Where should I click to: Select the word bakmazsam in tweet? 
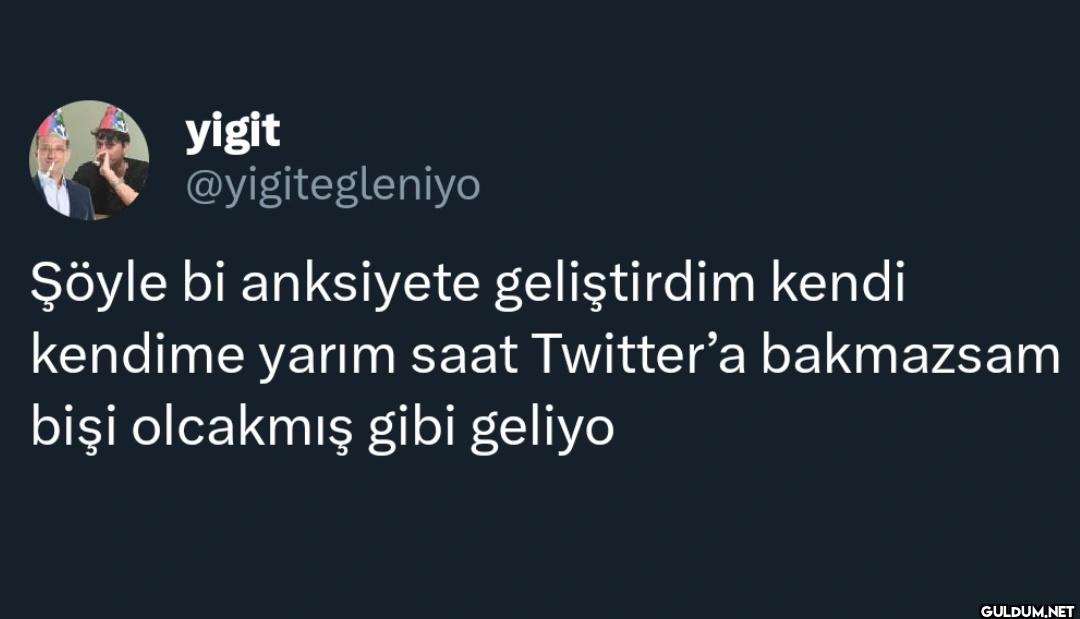pyautogui.click(x=911, y=355)
